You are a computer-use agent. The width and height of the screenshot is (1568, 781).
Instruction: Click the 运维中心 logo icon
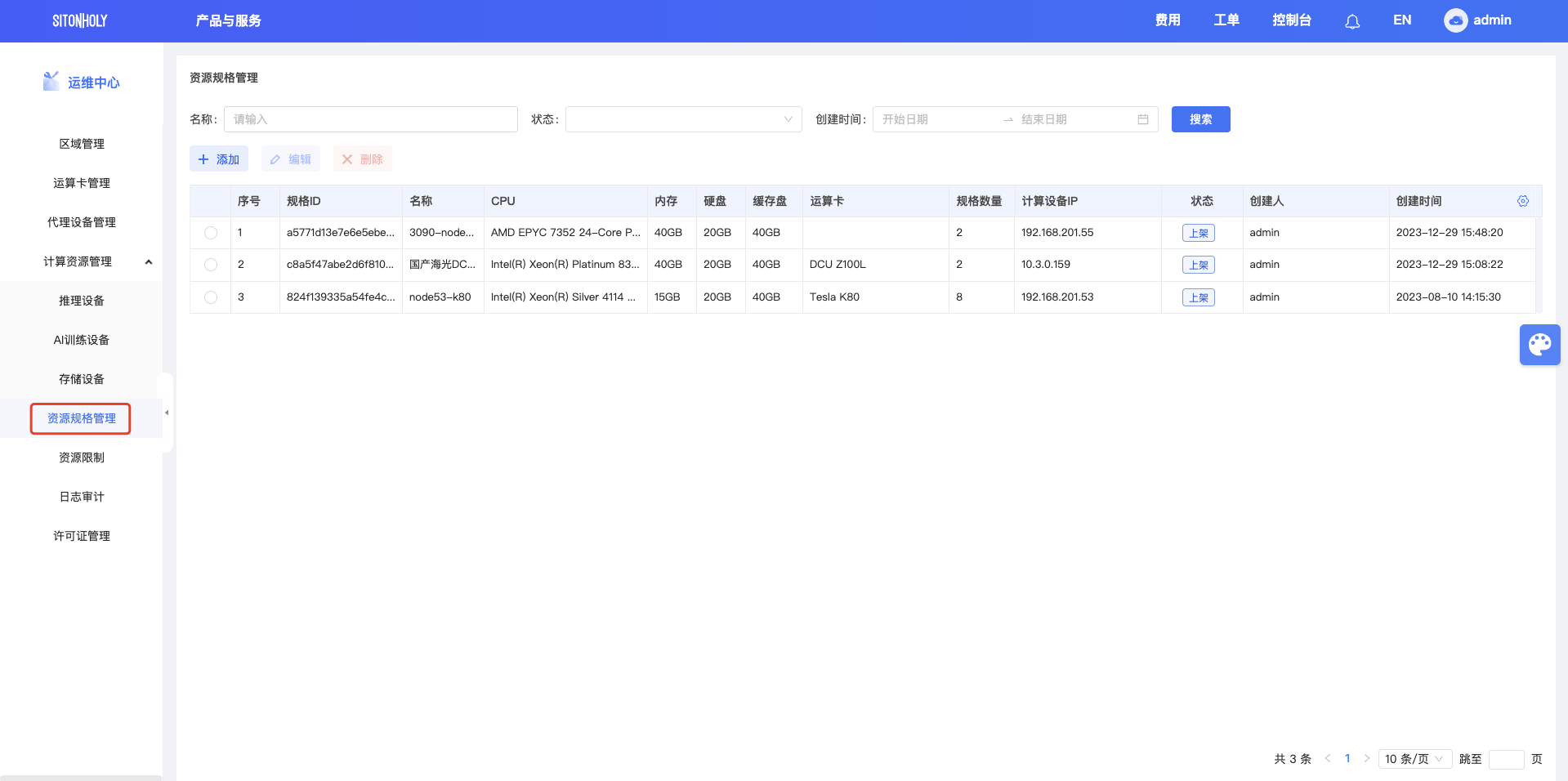tap(51, 81)
